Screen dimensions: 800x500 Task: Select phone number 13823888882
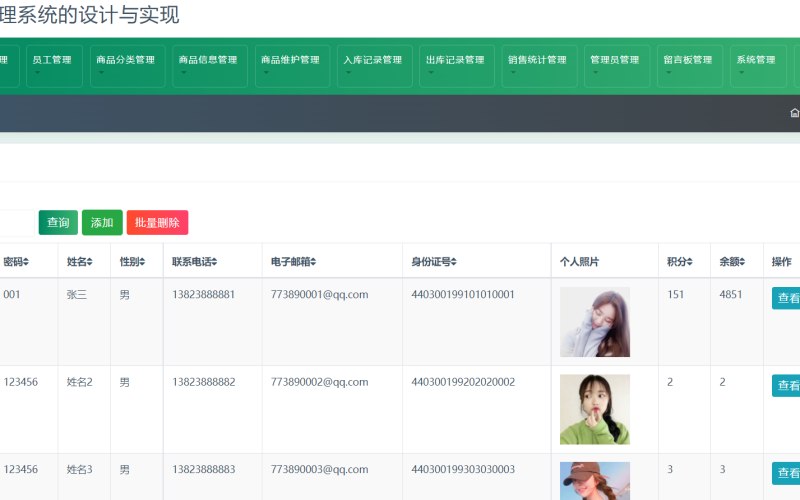[x=204, y=382]
